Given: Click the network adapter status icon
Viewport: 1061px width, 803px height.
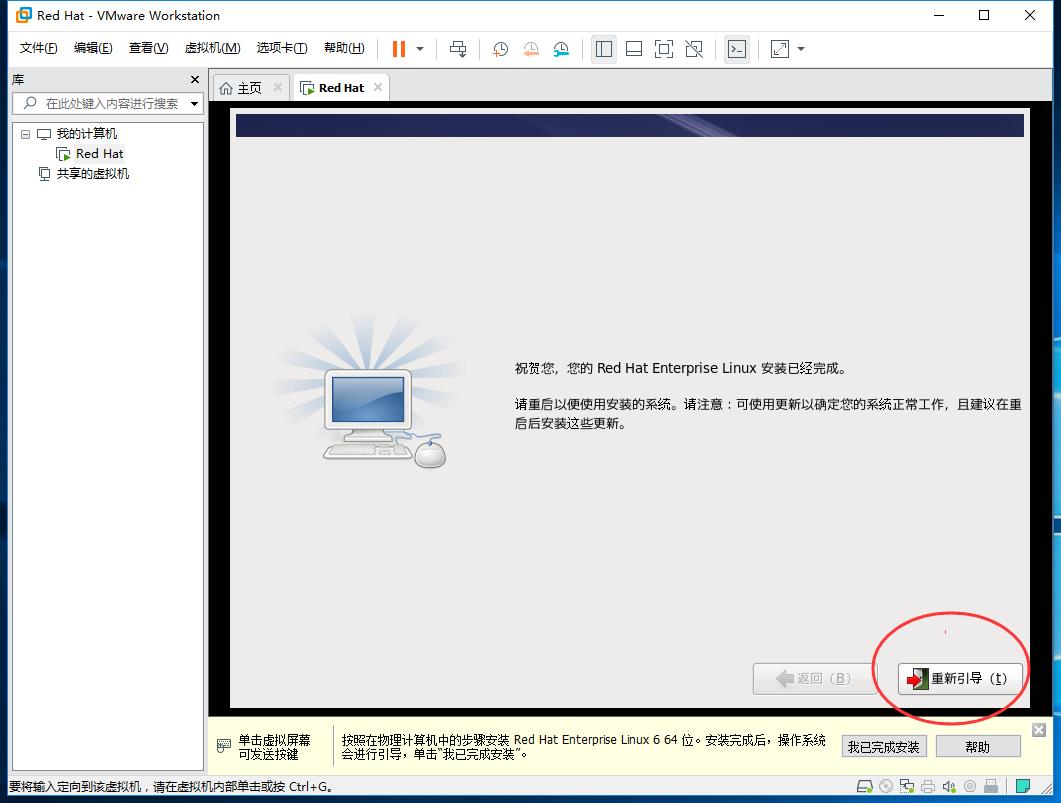Looking at the screenshot, I should (907, 786).
